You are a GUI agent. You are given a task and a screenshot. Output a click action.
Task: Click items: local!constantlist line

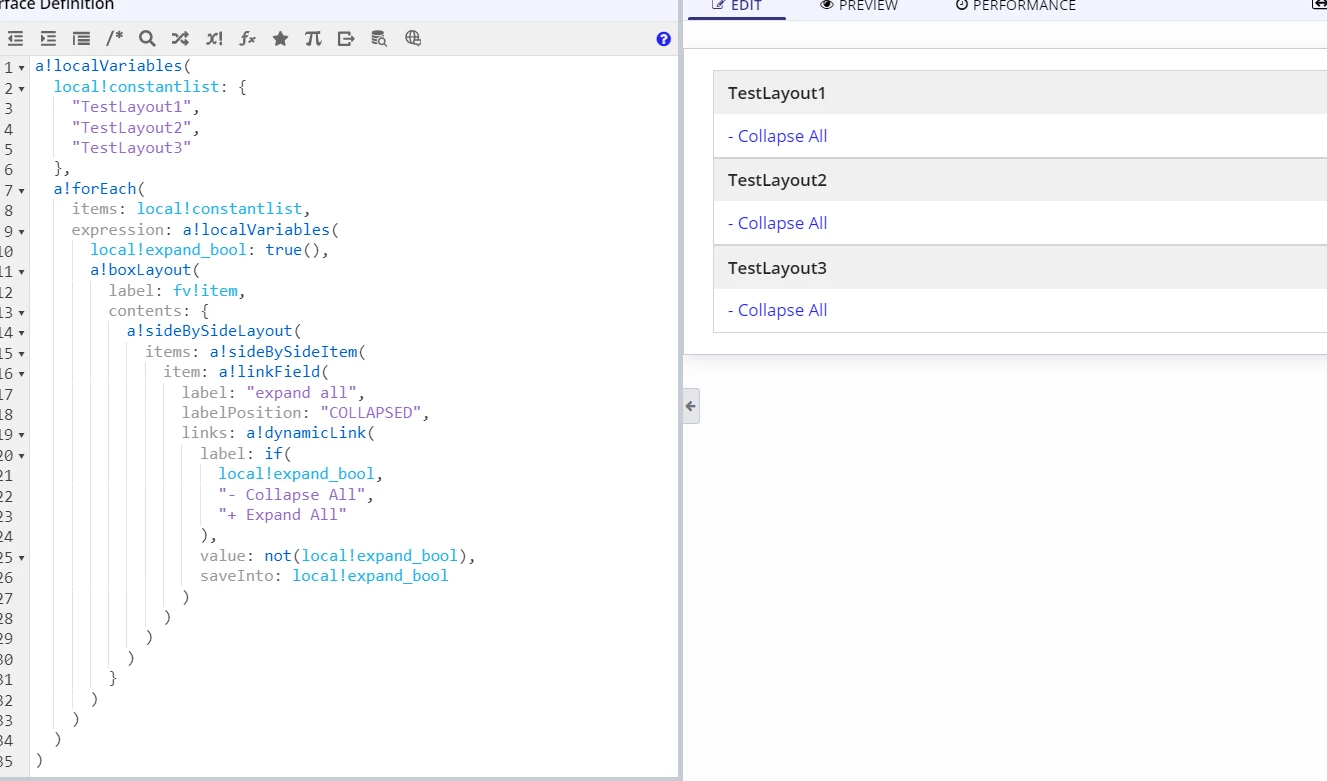(191, 209)
